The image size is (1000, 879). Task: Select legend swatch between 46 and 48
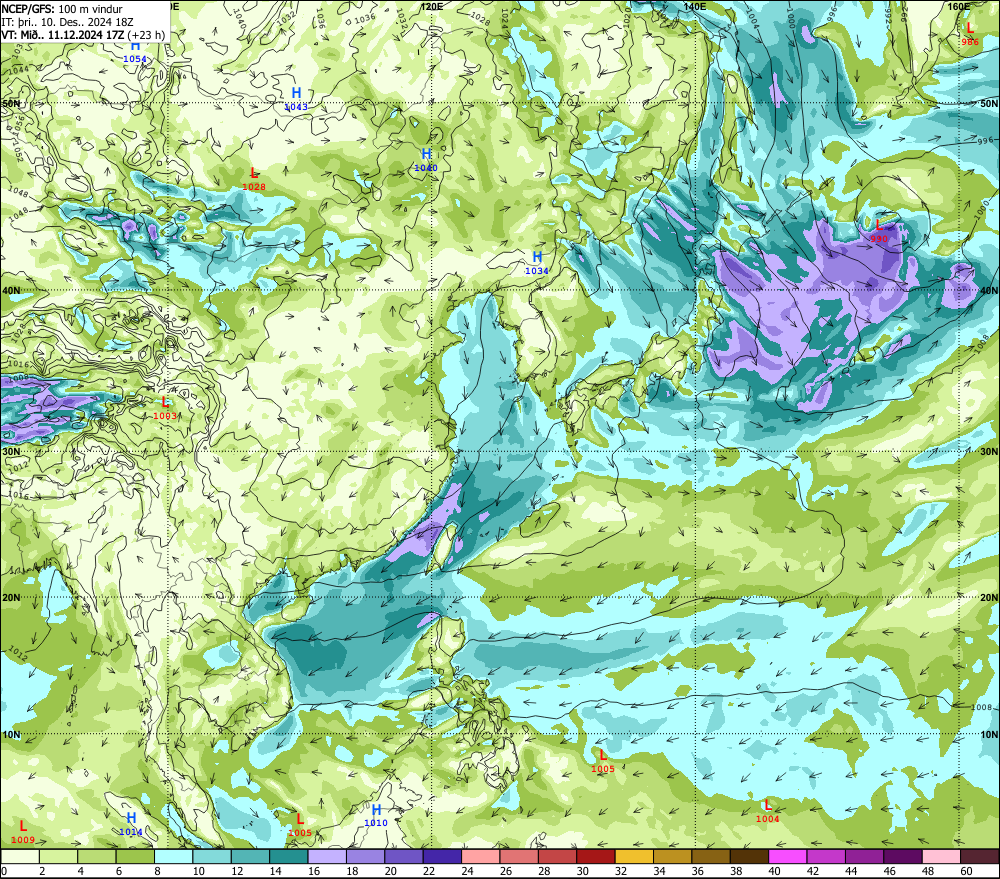tap(902, 857)
